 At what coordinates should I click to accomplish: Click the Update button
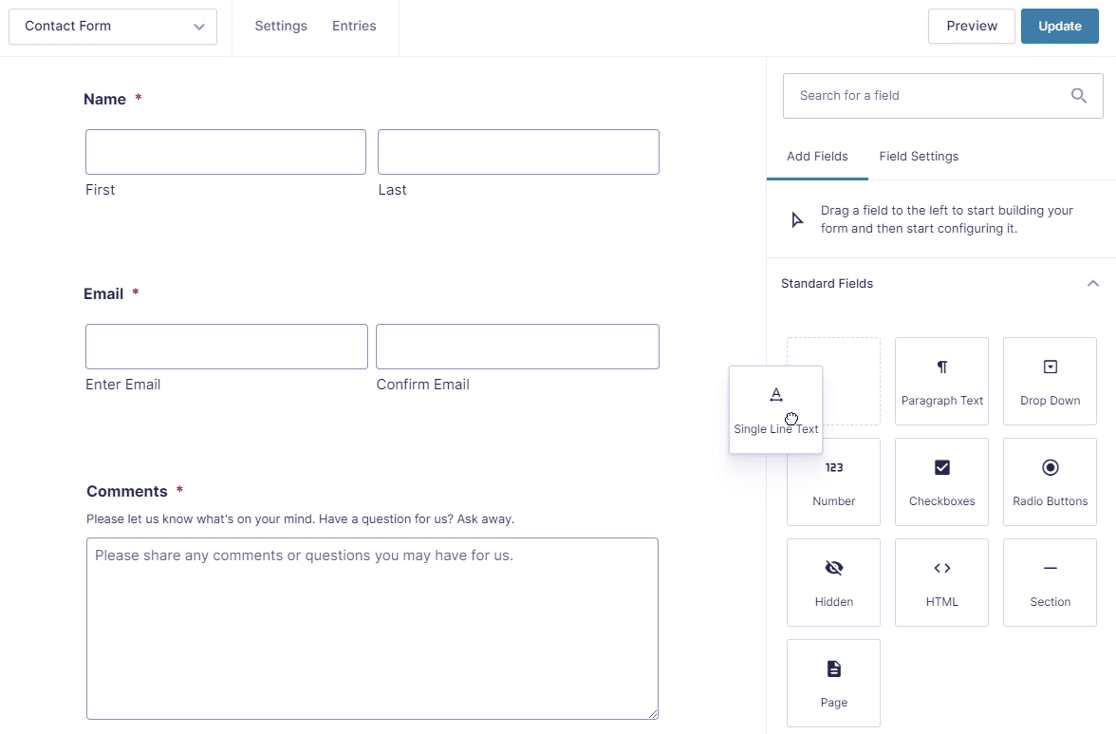1060,25
